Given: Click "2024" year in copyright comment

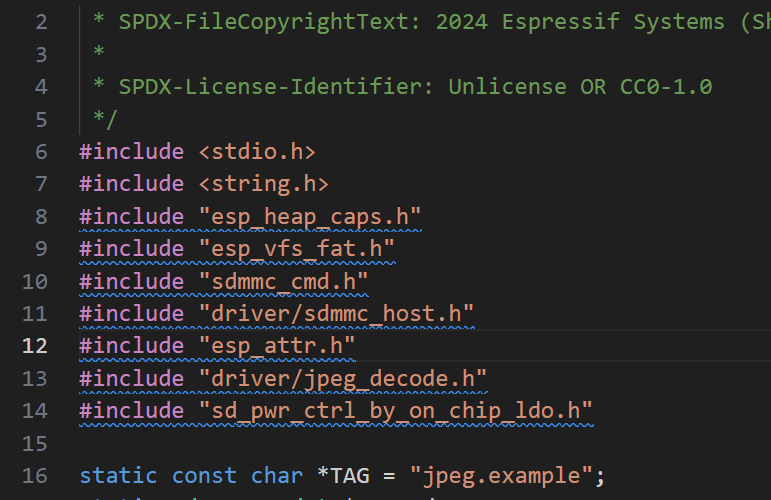Looking at the screenshot, I should (x=462, y=22).
